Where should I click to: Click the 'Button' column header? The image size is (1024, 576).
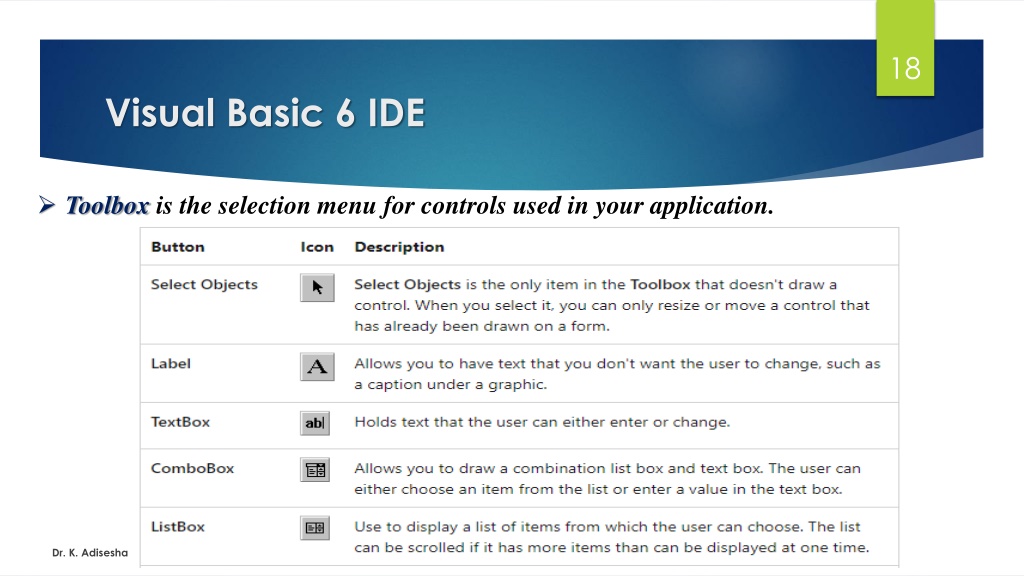pos(178,247)
